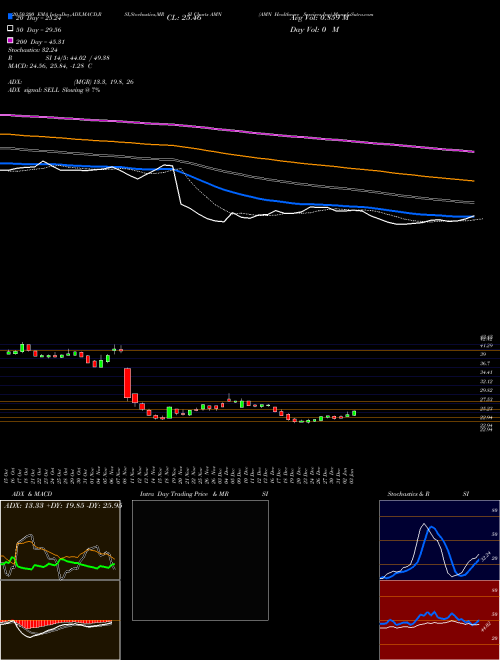
Task: Click the 'ADX signal: SELL' text
Action: (34, 90)
